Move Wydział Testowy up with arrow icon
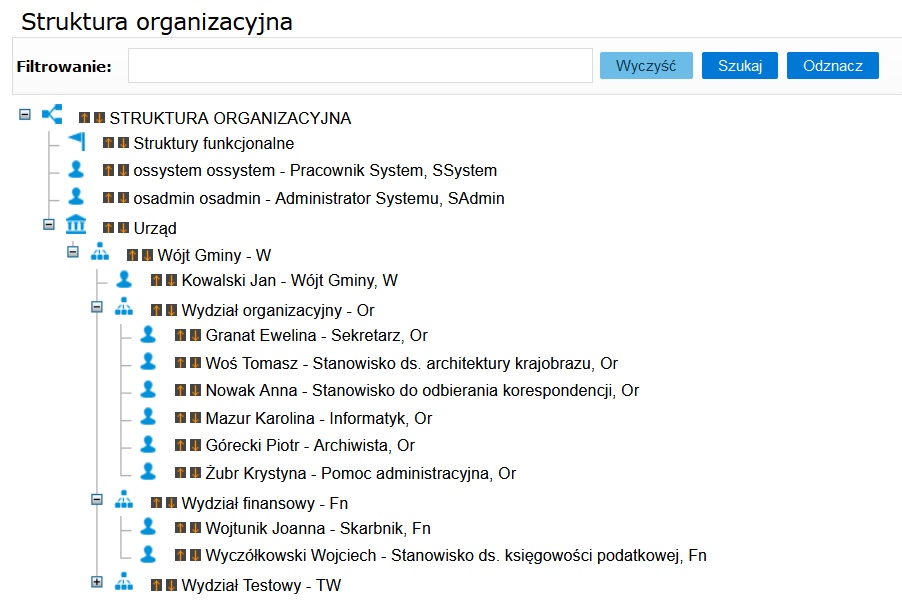Screen dimensions: 902x609 tap(156, 585)
